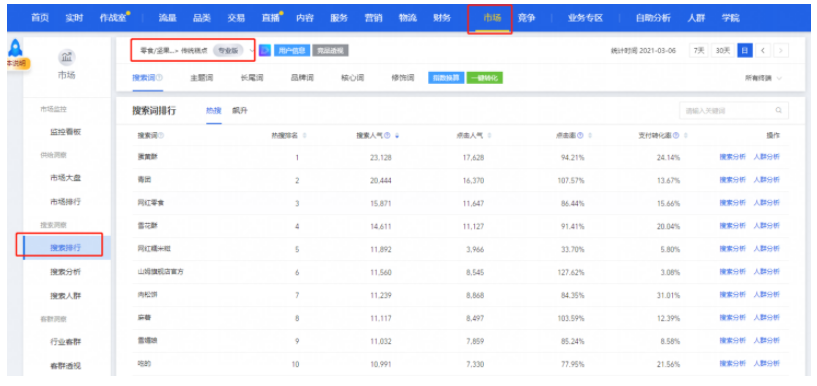Open 业务专区 in top navigation
Image resolution: width=817 pixels, height=386 pixels.
(585, 18)
